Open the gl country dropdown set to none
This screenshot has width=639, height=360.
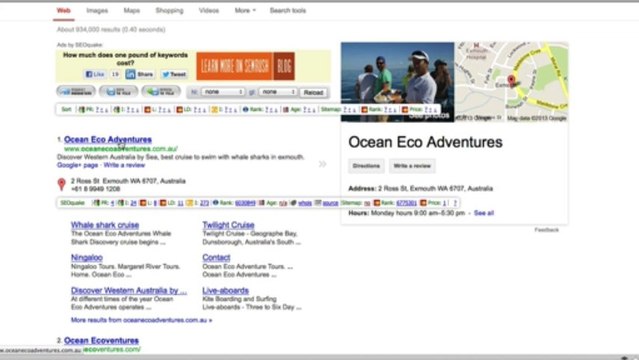pyautogui.click(x=278, y=92)
